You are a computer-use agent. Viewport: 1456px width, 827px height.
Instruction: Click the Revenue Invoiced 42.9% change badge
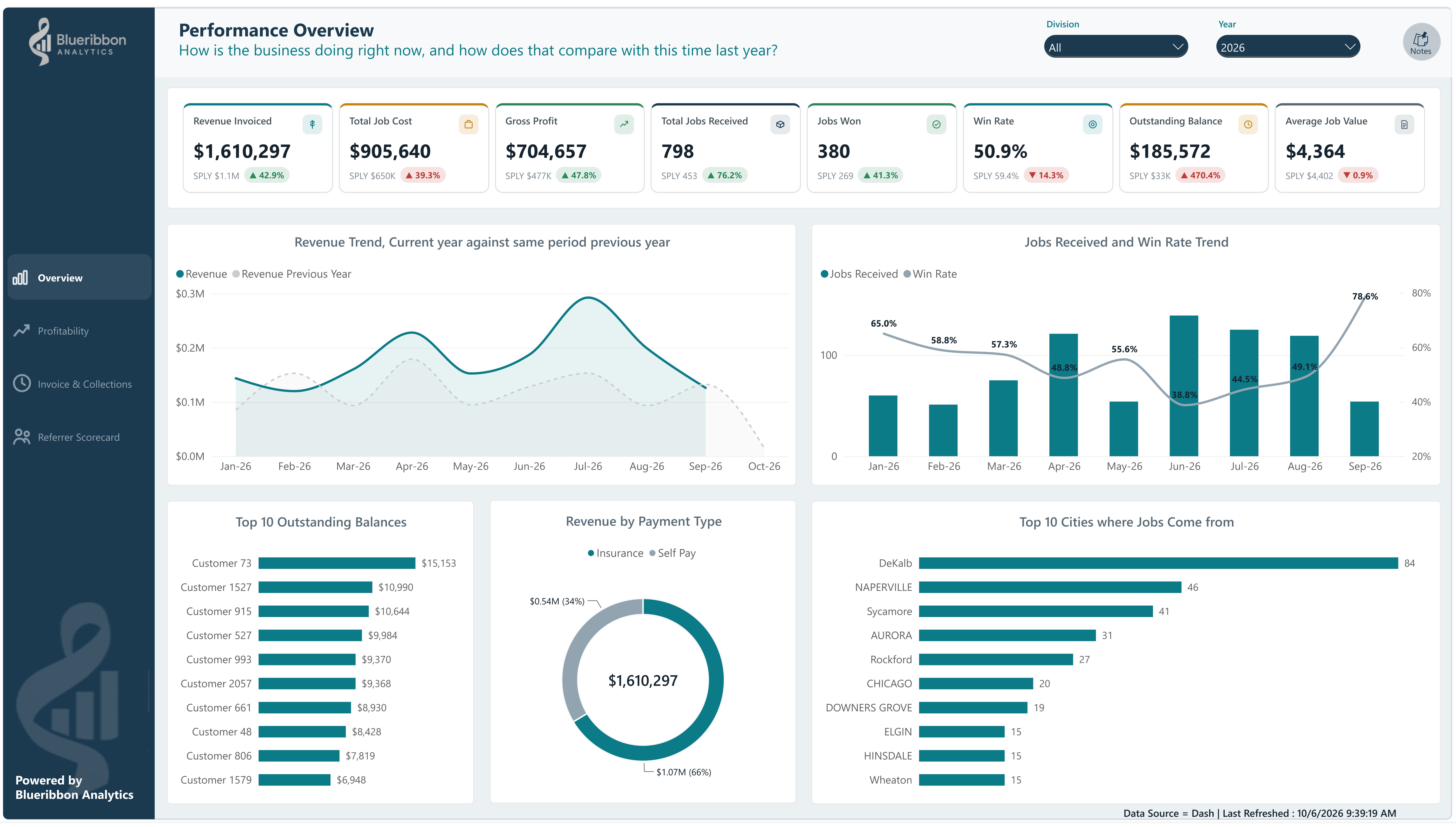coord(267,176)
